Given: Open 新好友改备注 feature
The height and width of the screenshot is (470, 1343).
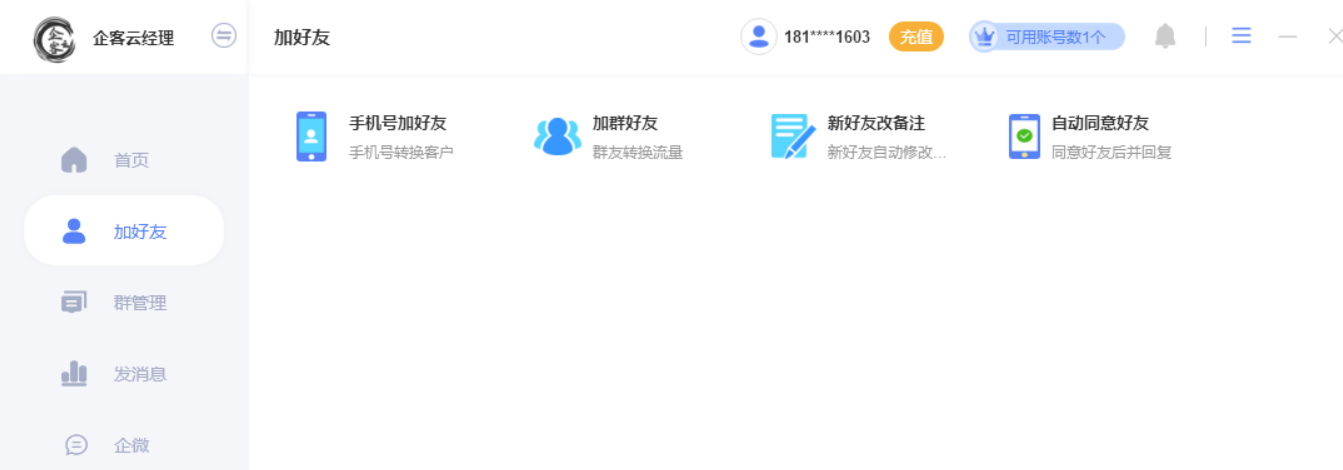Looking at the screenshot, I should tap(876, 123).
